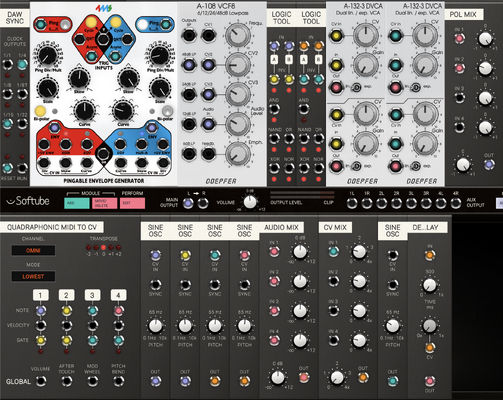Screen dimensions: 503x400
Task: Click the DAW Sync RUN jack
Action: pos(22,168)
